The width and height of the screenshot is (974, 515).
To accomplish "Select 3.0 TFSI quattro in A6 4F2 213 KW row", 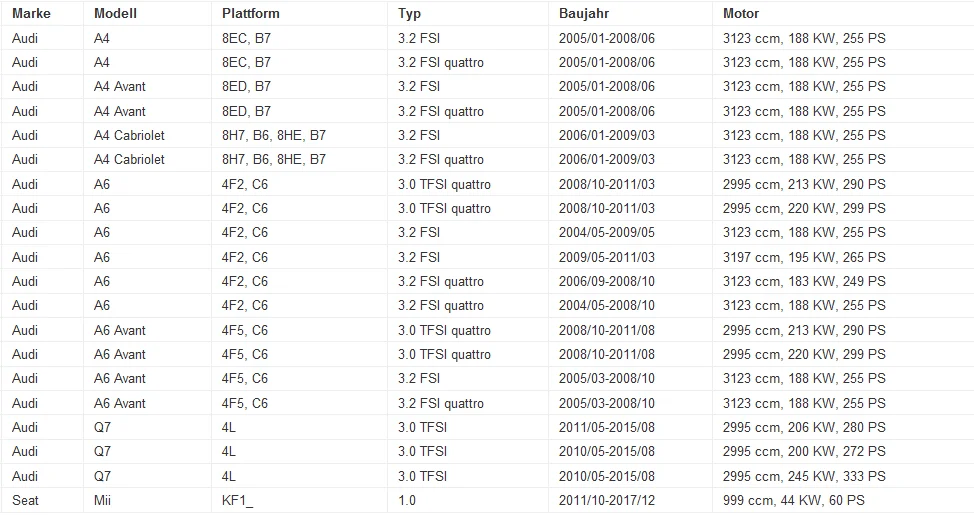I will (x=444, y=184).
